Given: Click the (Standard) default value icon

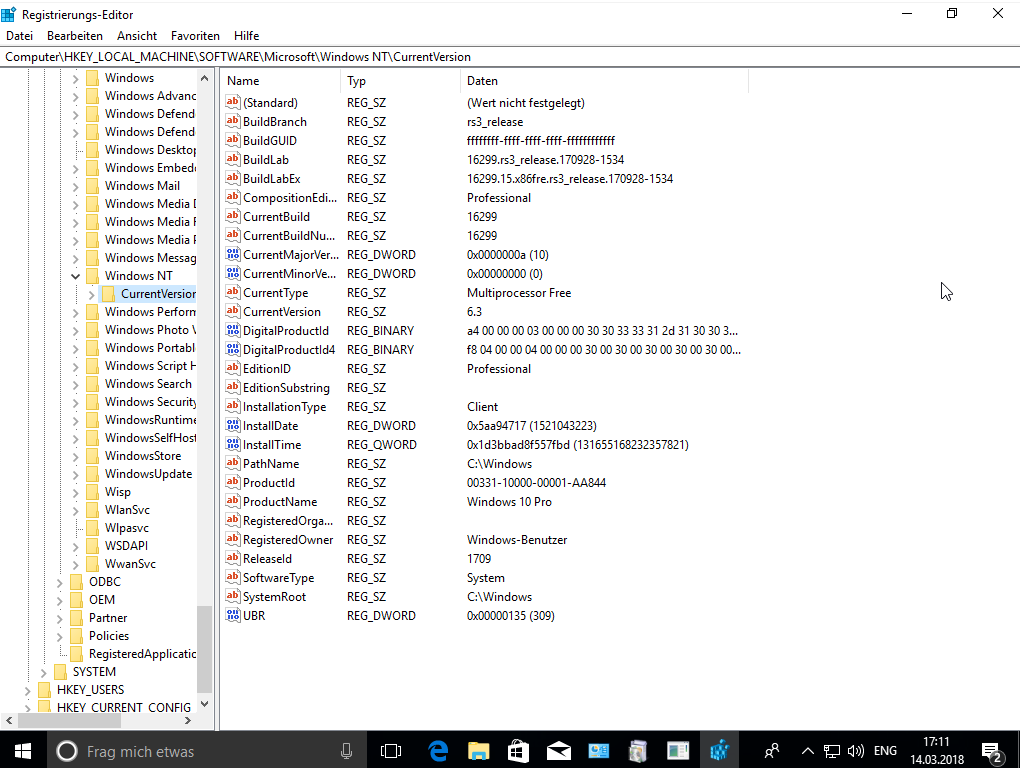Looking at the screenshot, I should 233,102.
